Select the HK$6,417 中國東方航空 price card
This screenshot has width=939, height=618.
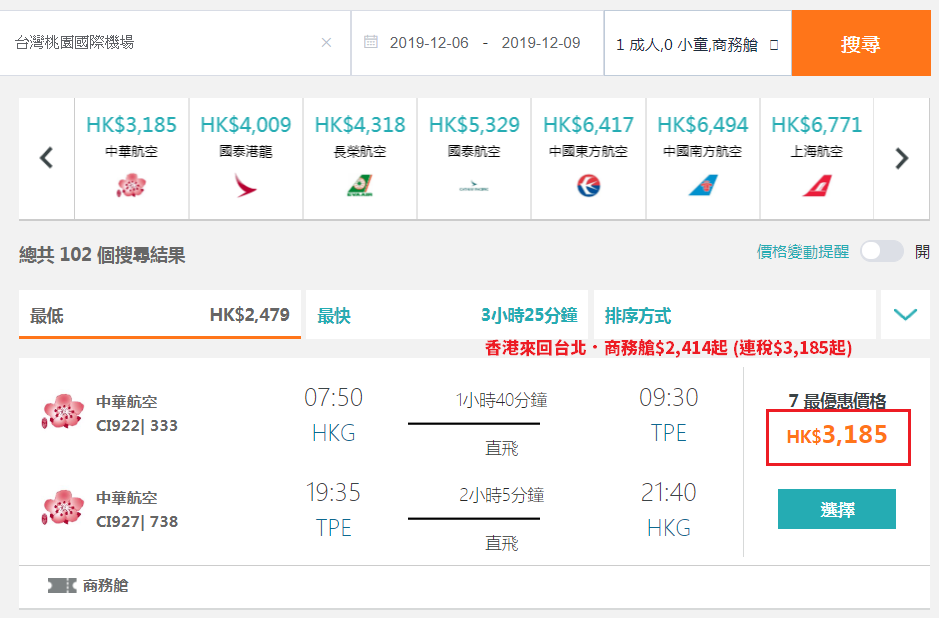pyautogui.click(x=589, y=158)
